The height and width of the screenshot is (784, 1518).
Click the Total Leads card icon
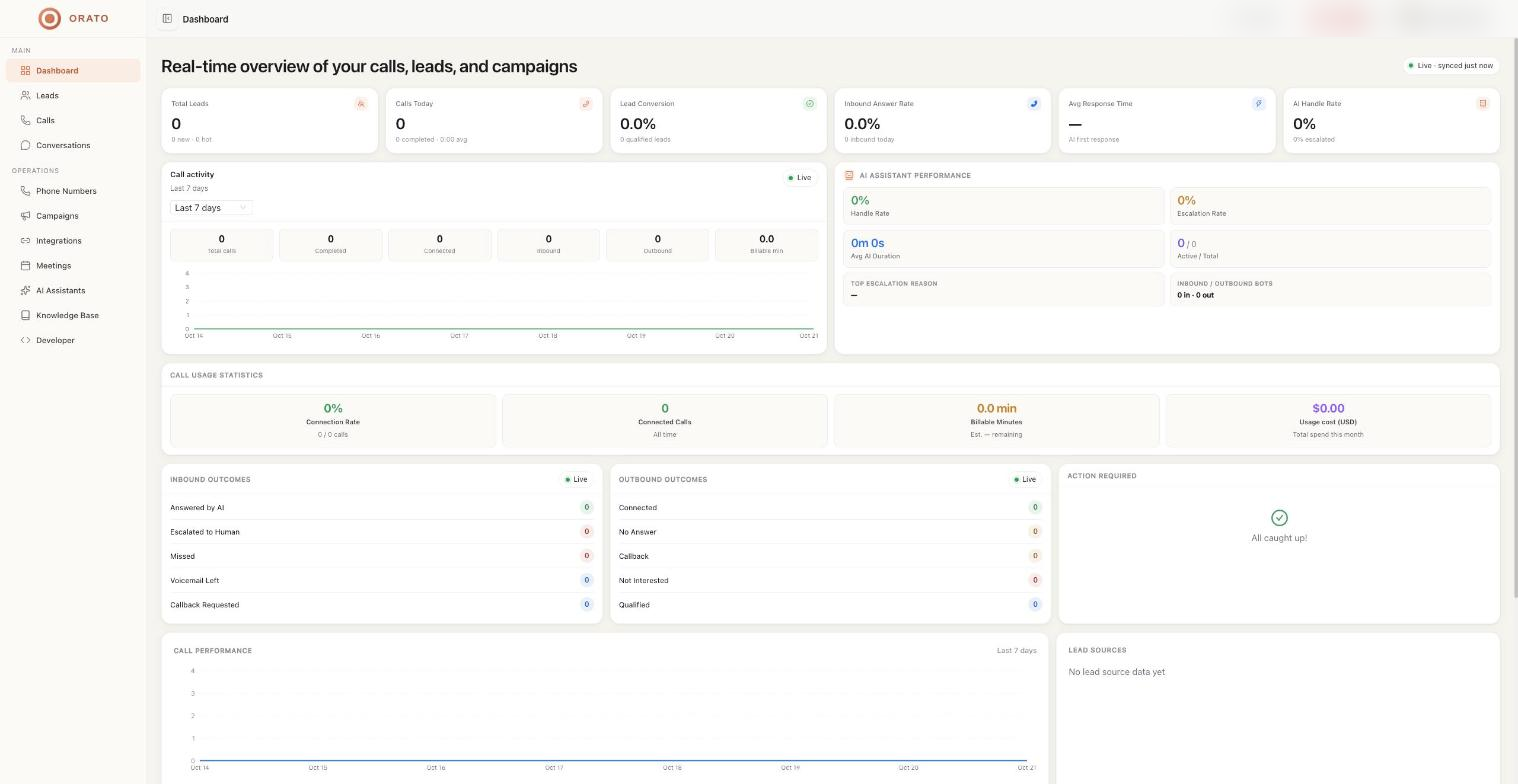(x=361, y=103)
